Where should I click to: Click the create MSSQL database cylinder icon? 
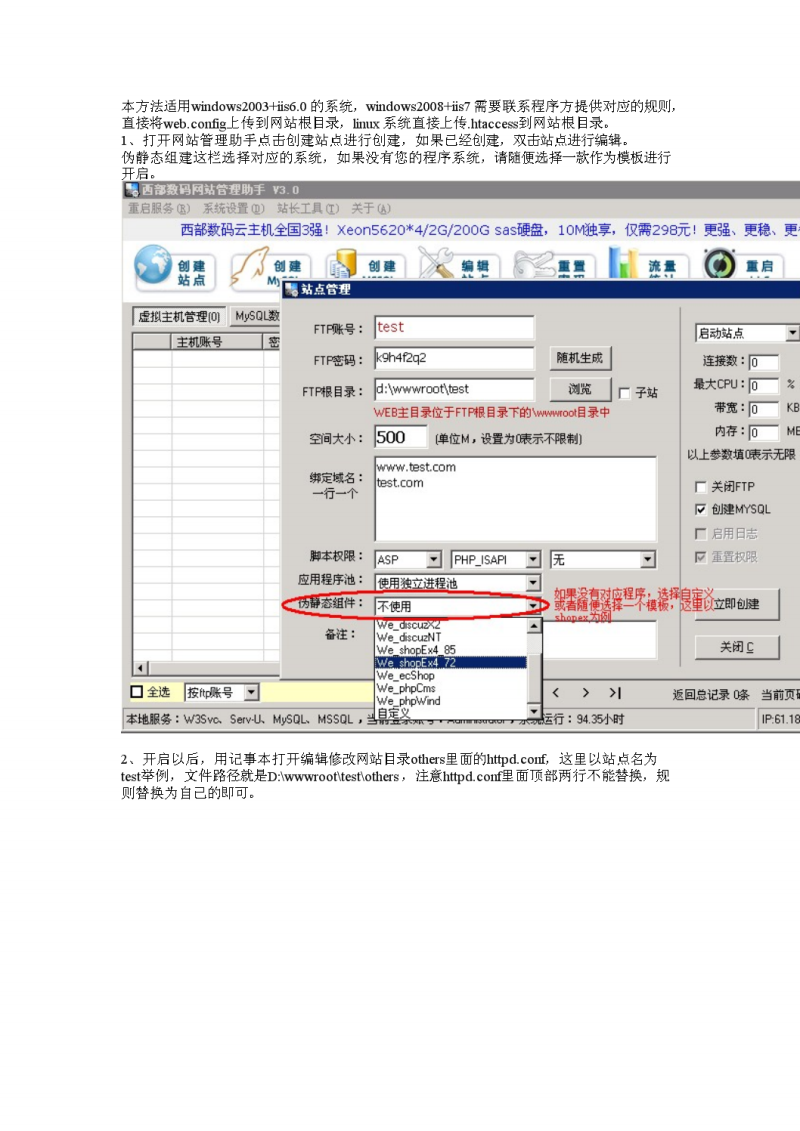click(341, 264)
